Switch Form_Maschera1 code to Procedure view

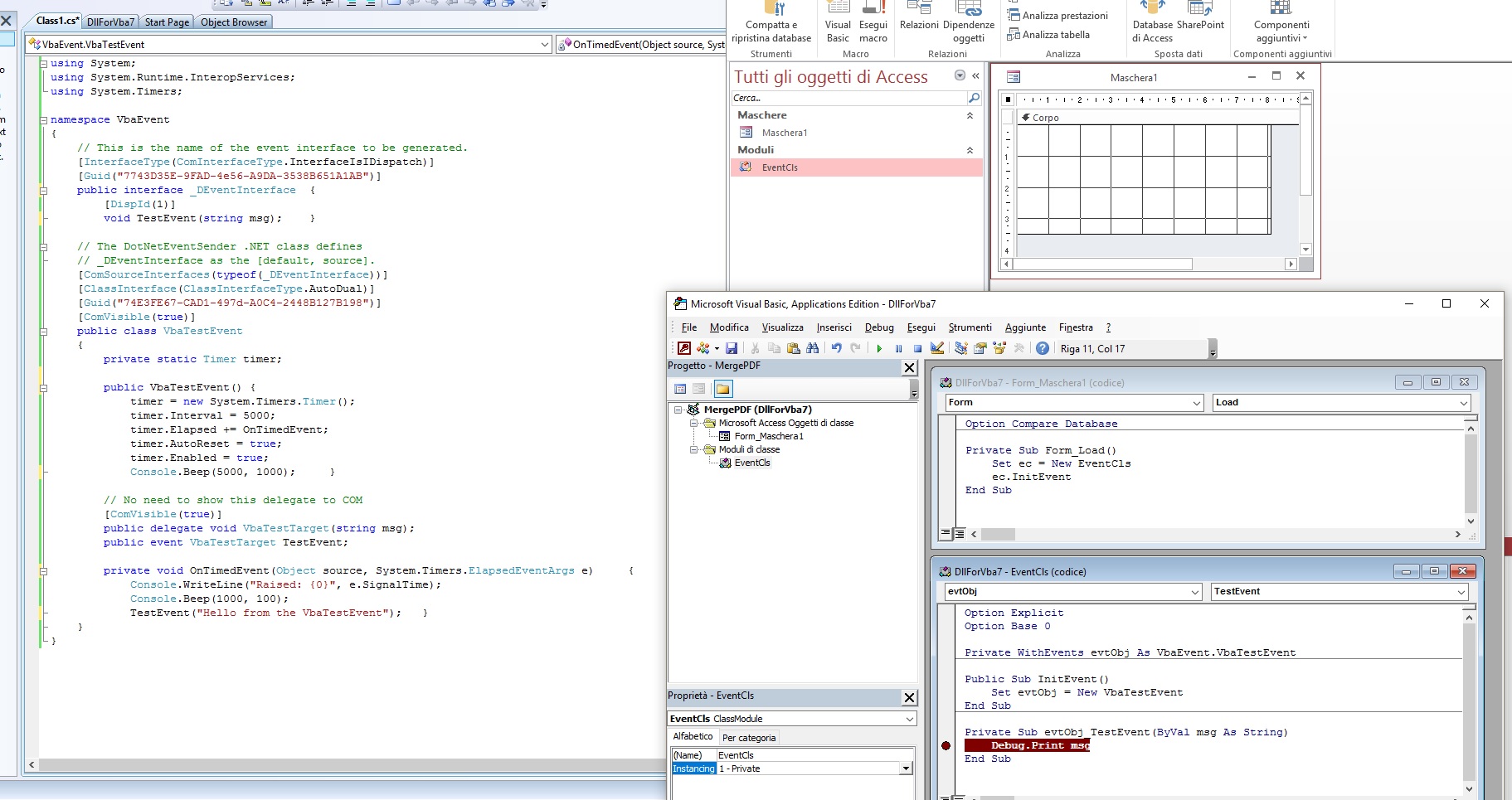tap(946, 534)
